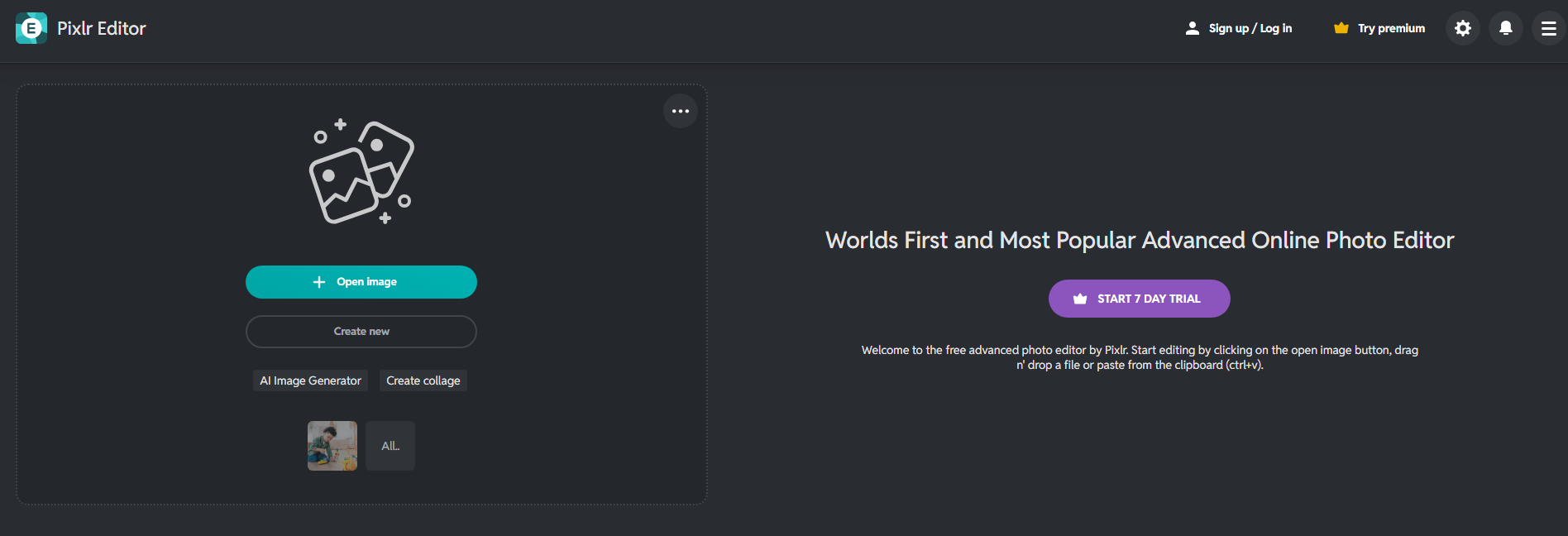Click the Create collage button
Image resolution: width=1568 pixels, height=536 pixels.
(423, 380)
